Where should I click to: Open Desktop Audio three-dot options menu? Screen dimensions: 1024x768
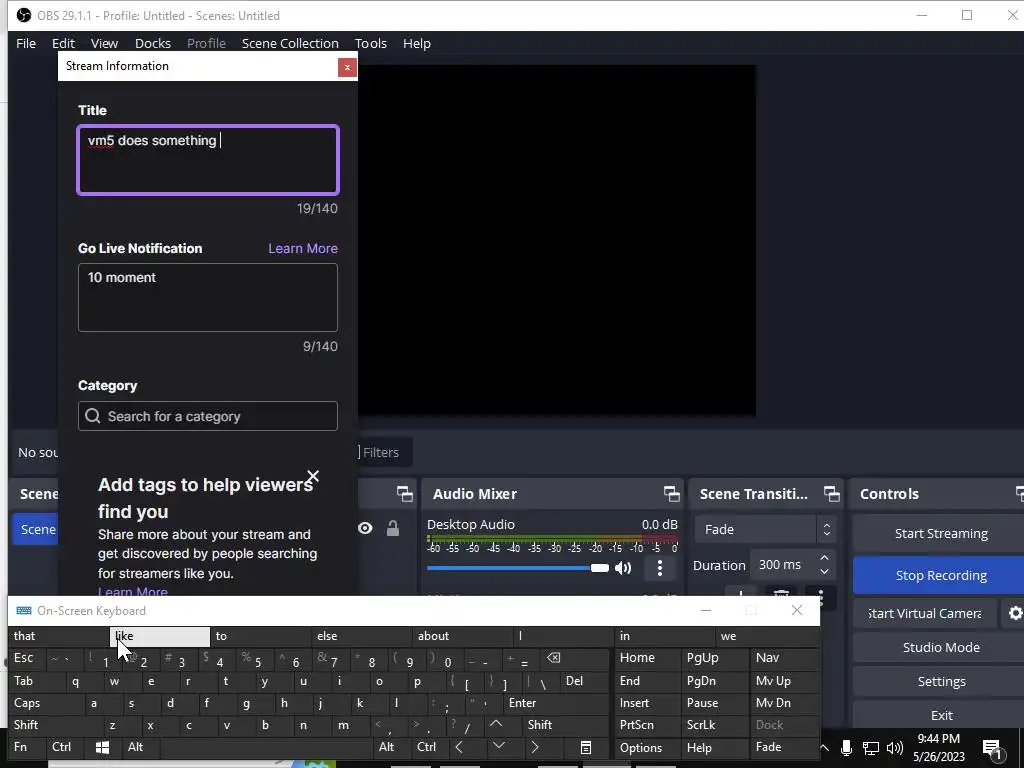click(660, 568)
